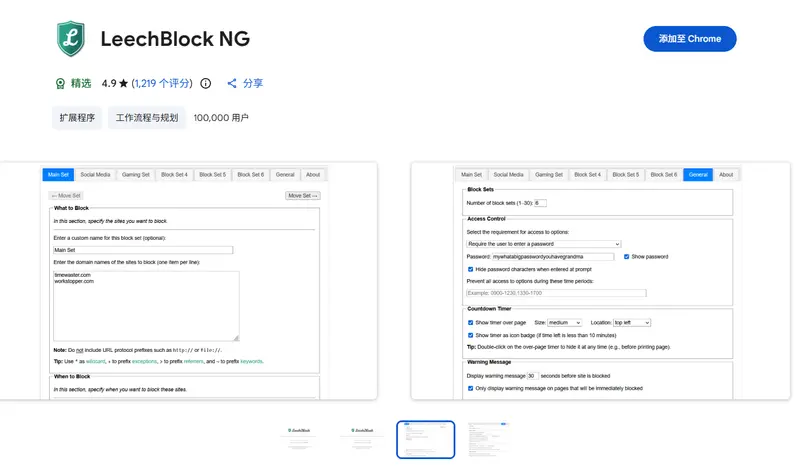Click the 100,000 用户 user count text
Viewport: 800px width, 471px height.
click(221, 118)
